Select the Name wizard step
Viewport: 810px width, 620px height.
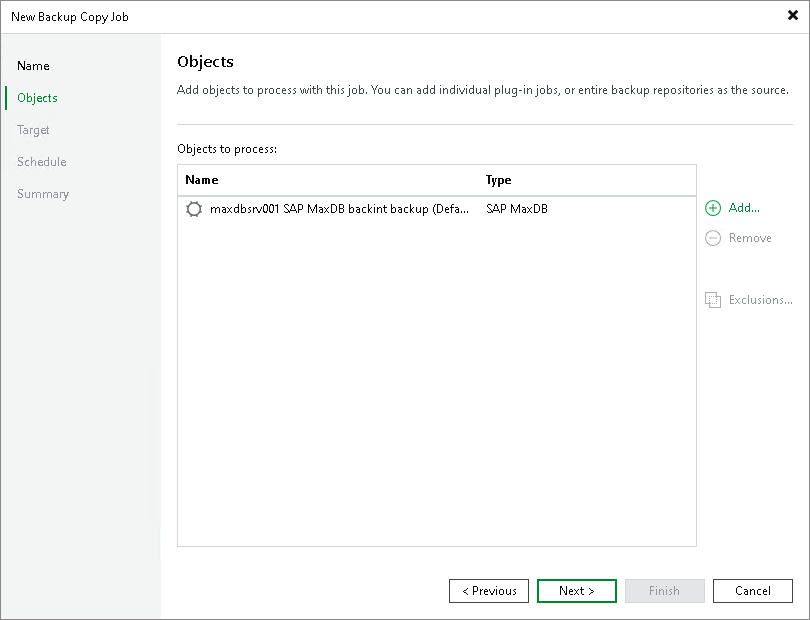pos(33,65)
